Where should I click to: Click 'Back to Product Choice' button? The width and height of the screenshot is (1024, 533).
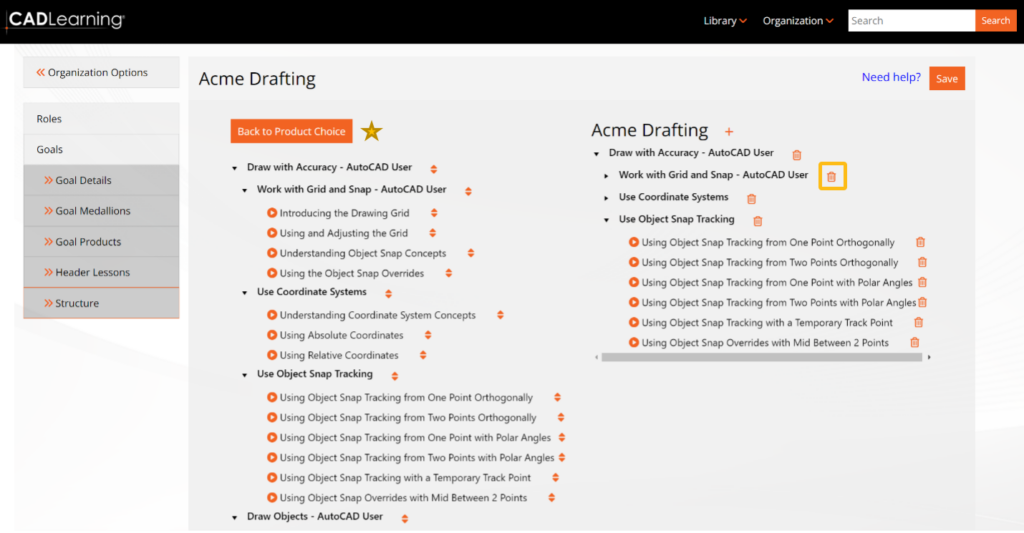(x=291, y=131)
